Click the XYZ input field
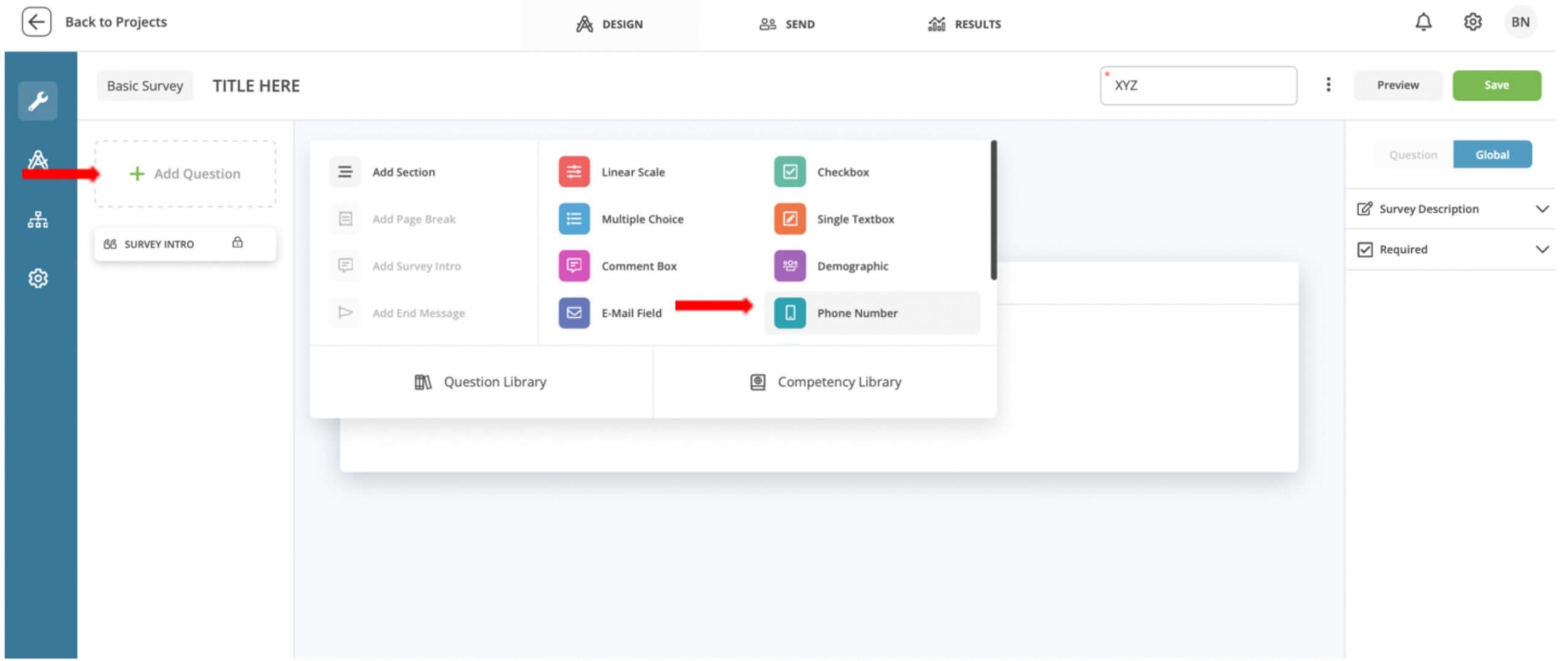This screenshot has height=661, width=1568. (x=1198, y=85)
